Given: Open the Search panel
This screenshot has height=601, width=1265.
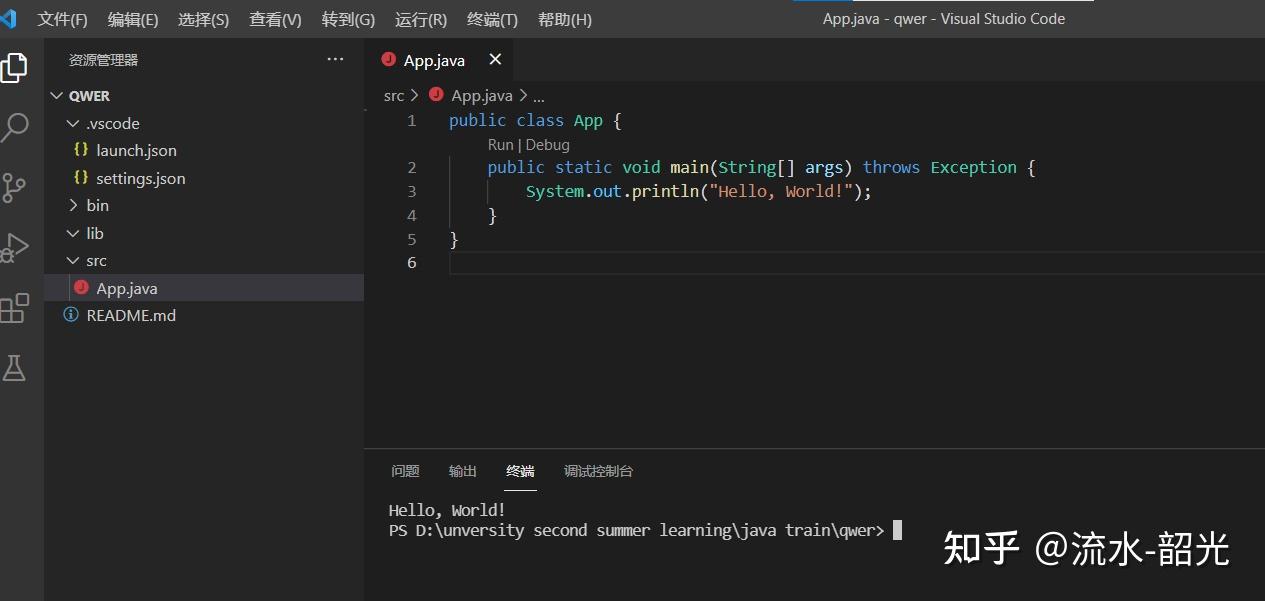Looking at the screenshot, I should pyautogui.click(x=15, y=127).
